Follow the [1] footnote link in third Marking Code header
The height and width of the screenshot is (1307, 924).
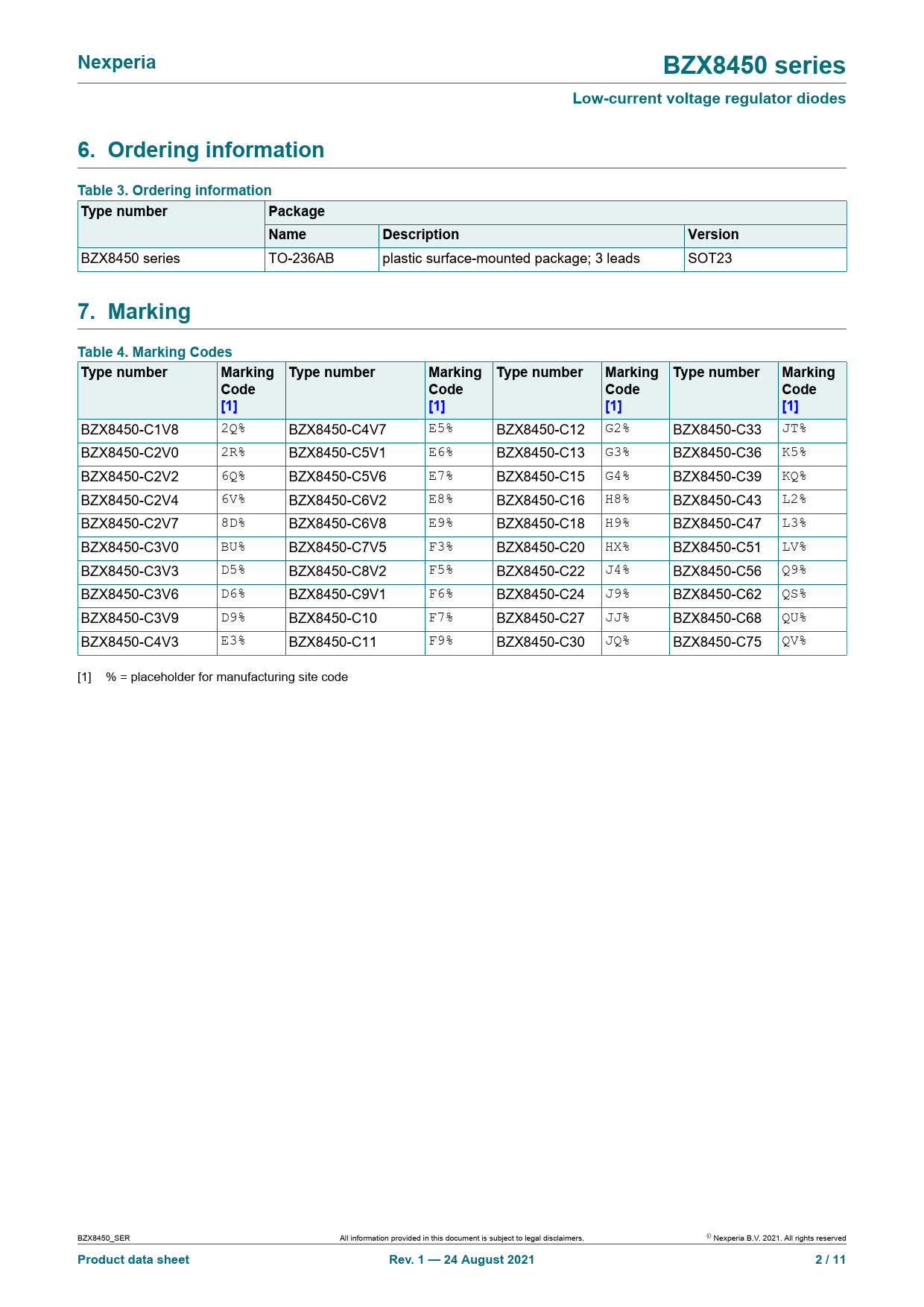(x=613, y=407)
